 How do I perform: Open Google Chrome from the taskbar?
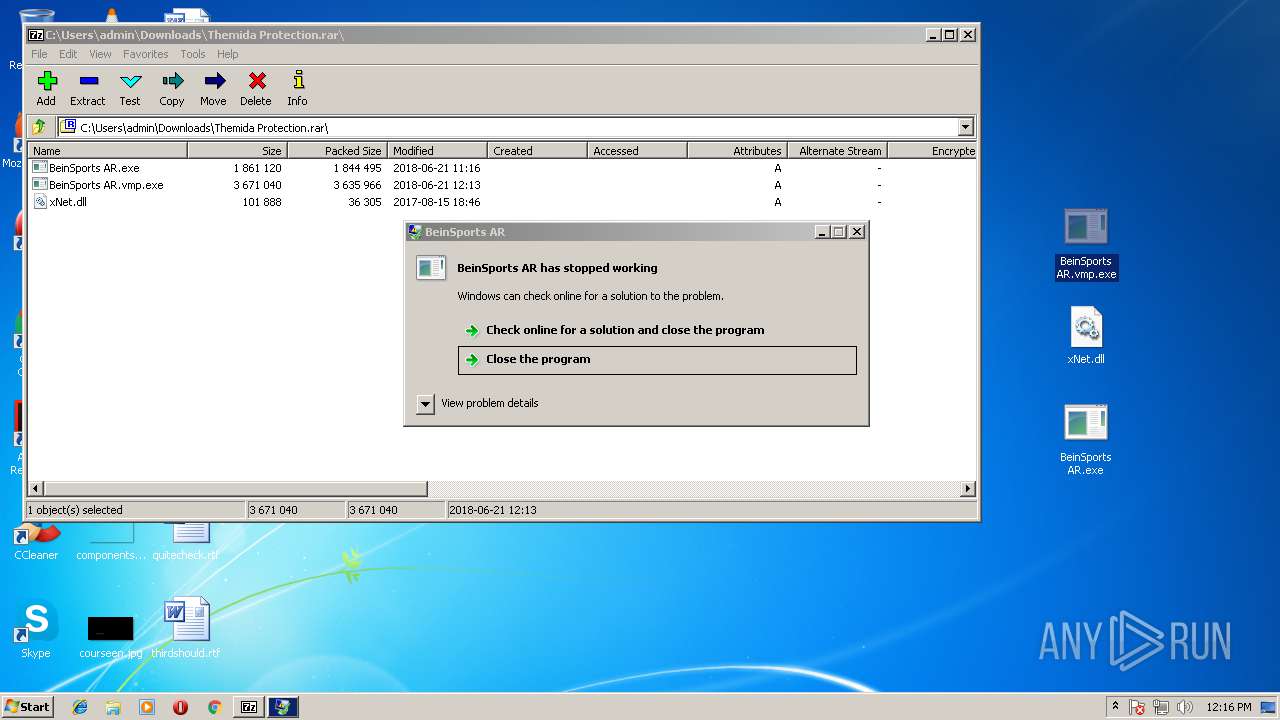point(214,707)
